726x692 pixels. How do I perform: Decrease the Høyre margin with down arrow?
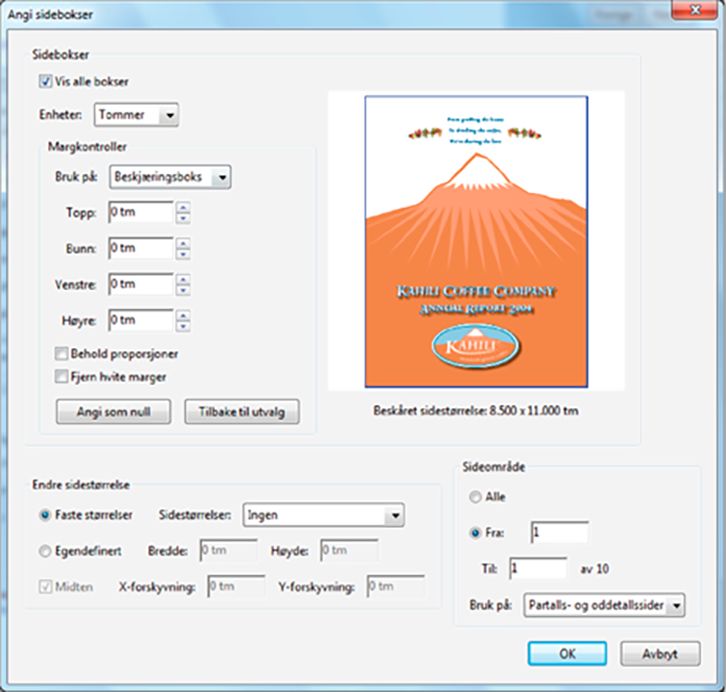183,326
